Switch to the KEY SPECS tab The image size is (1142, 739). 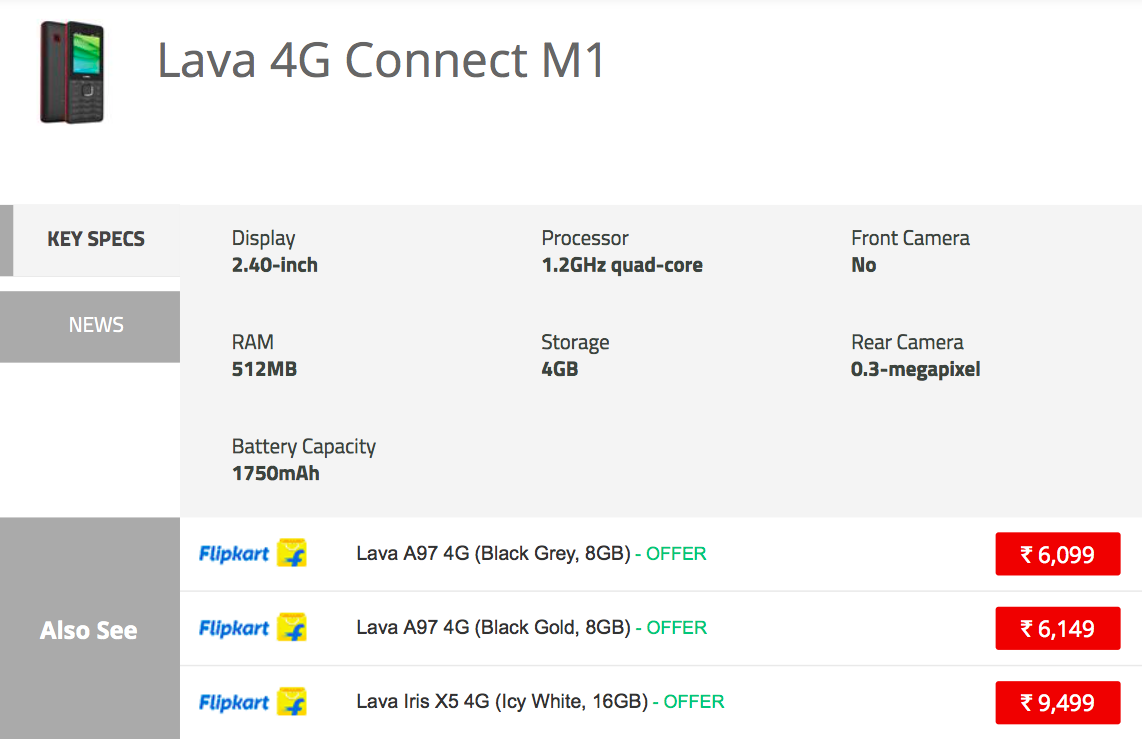coord(95,239)
